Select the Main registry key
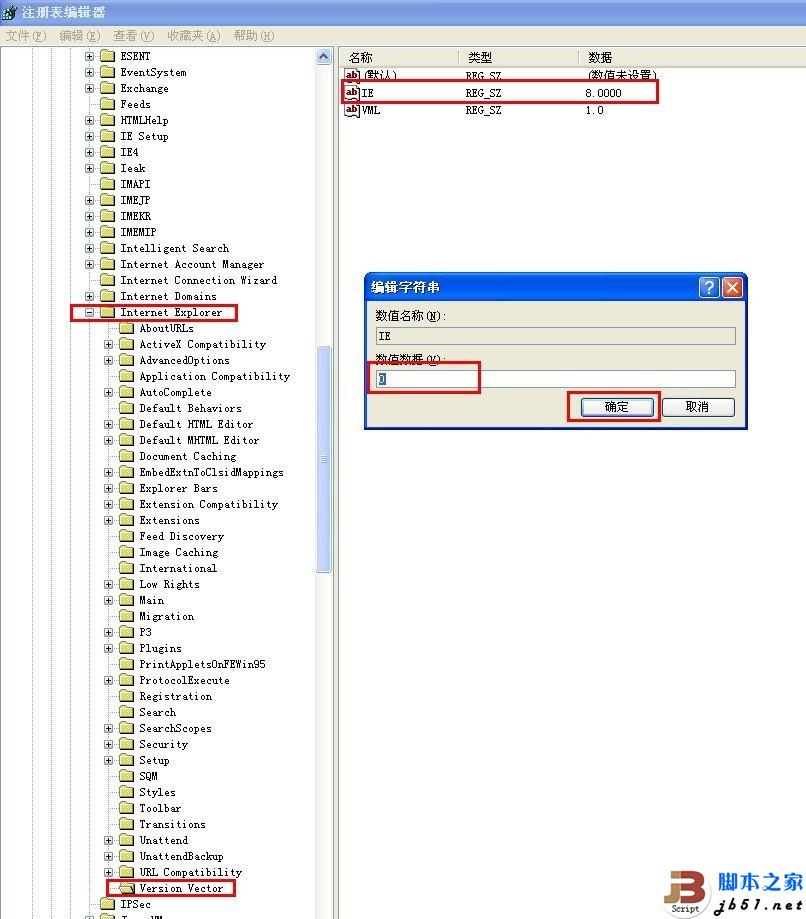 click(x=151, y=600)
